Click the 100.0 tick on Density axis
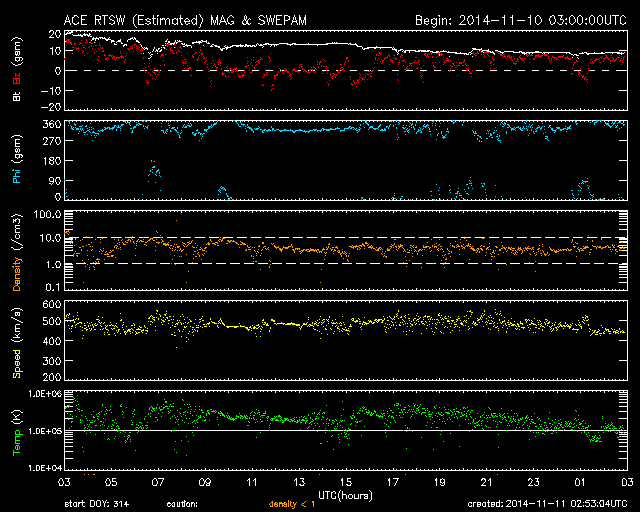 coord(46,215)
